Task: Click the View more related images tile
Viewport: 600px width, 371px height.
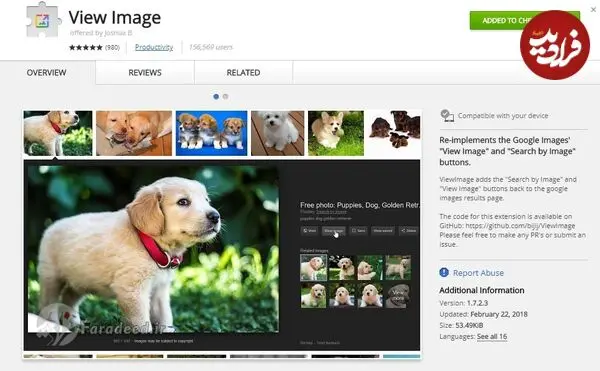Action: click(398, 296)
